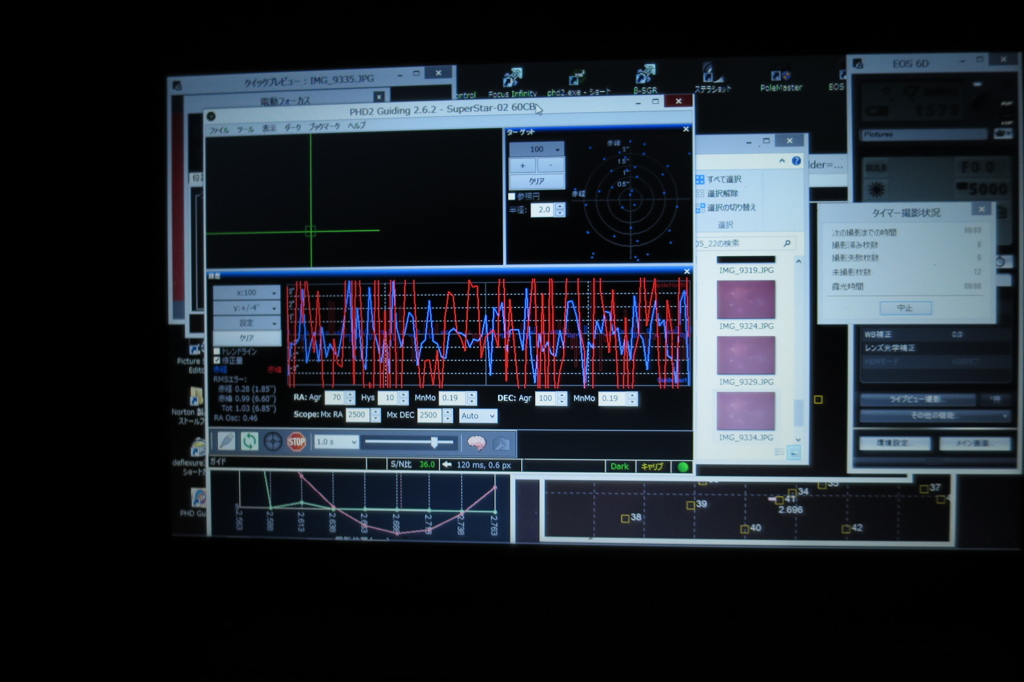This screenshot has width=1024, height=682.
Task: Click large-thumbnails view icon in Explorer
Action: pos(793,452)
